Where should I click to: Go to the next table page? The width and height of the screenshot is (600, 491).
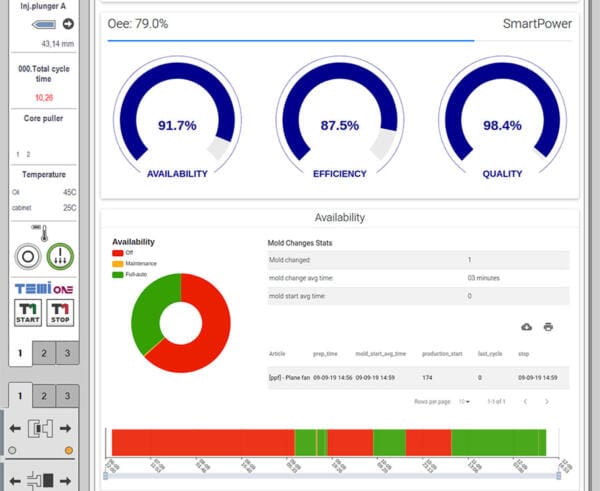546,401
